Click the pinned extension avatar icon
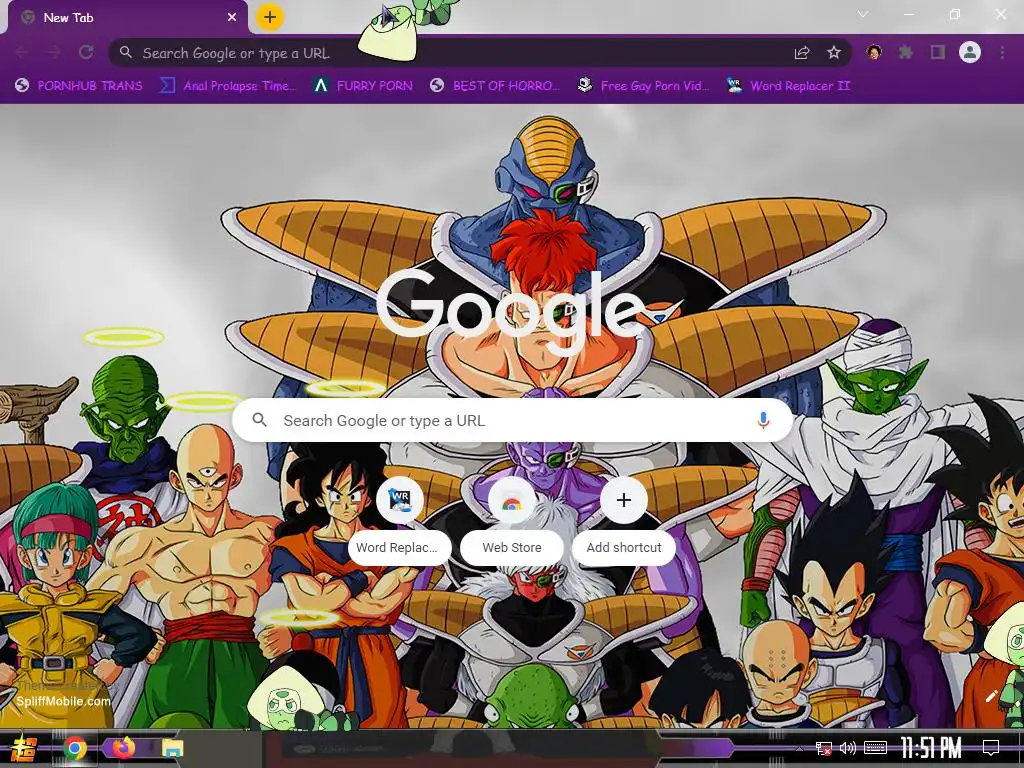The height and width of the screenshot is (768, 1024). click(x=874, y=52)
